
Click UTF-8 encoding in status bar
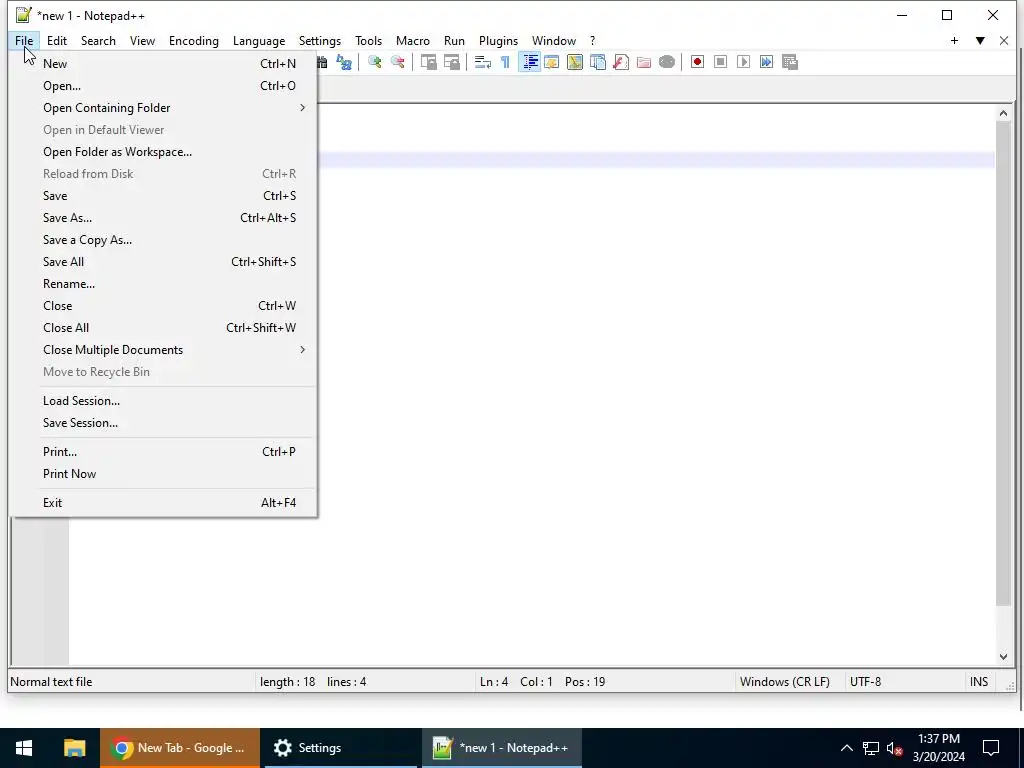[x=865, y=682]
